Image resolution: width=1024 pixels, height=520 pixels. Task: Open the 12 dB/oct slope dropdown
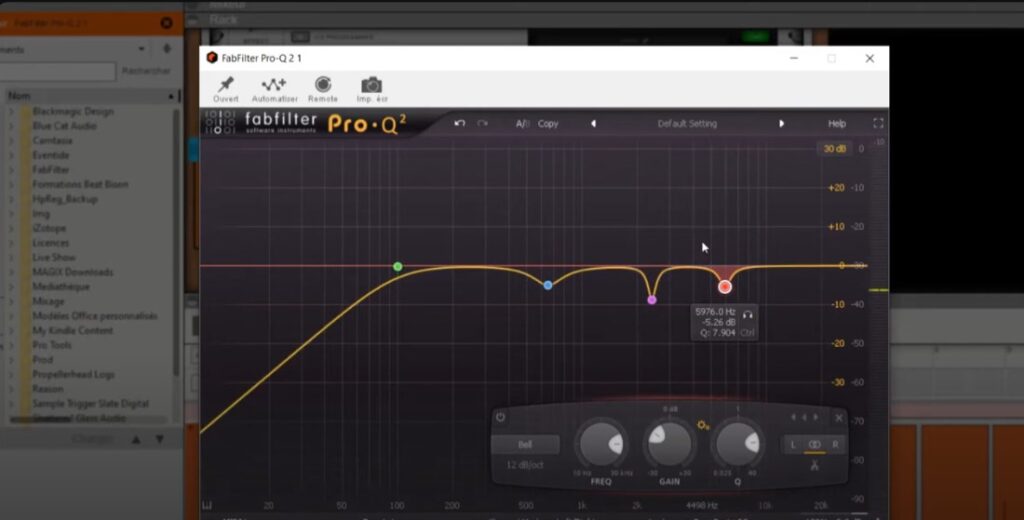point(525,465)
